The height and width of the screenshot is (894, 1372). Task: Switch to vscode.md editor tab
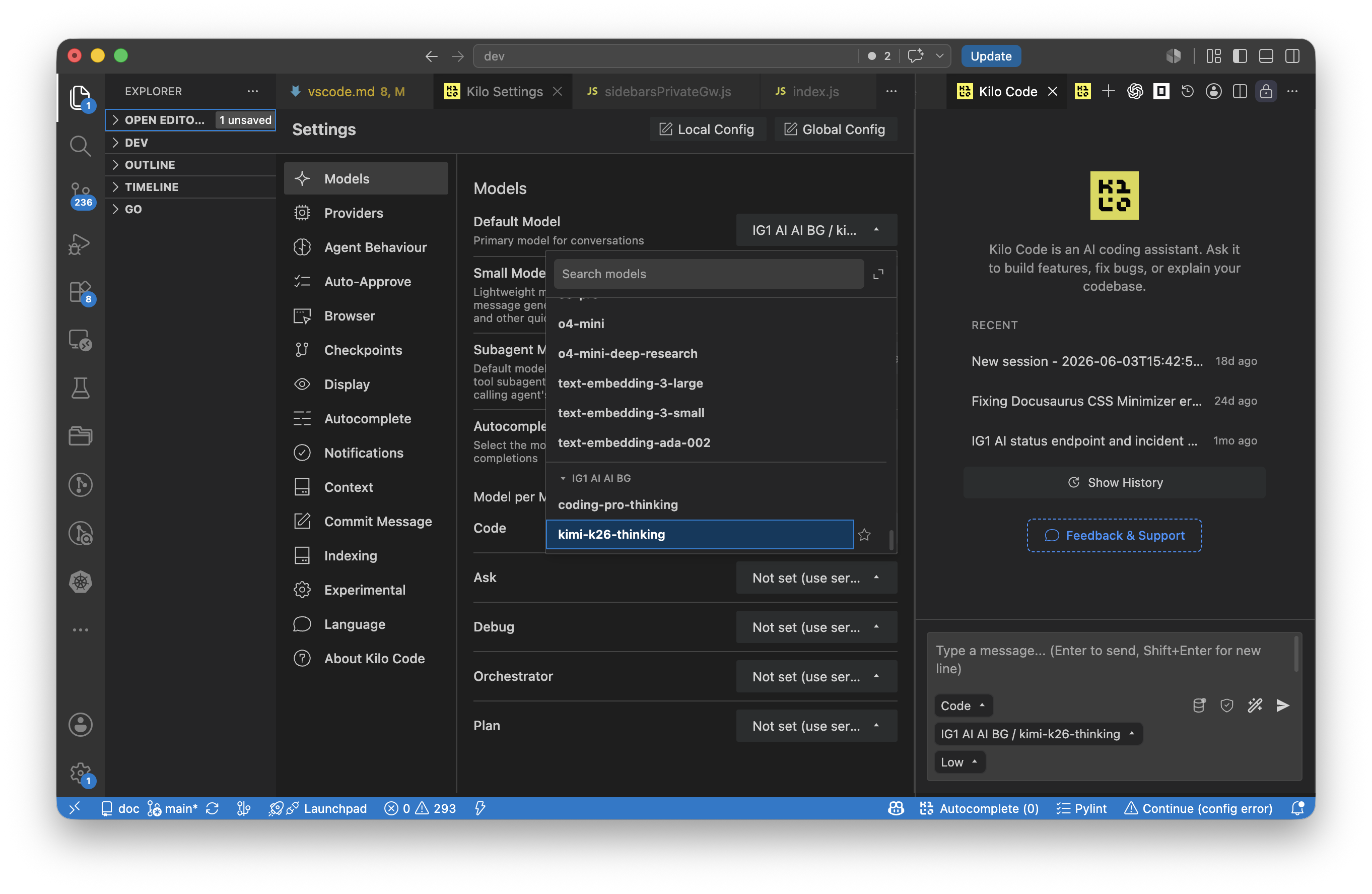(x=355, y=91)
